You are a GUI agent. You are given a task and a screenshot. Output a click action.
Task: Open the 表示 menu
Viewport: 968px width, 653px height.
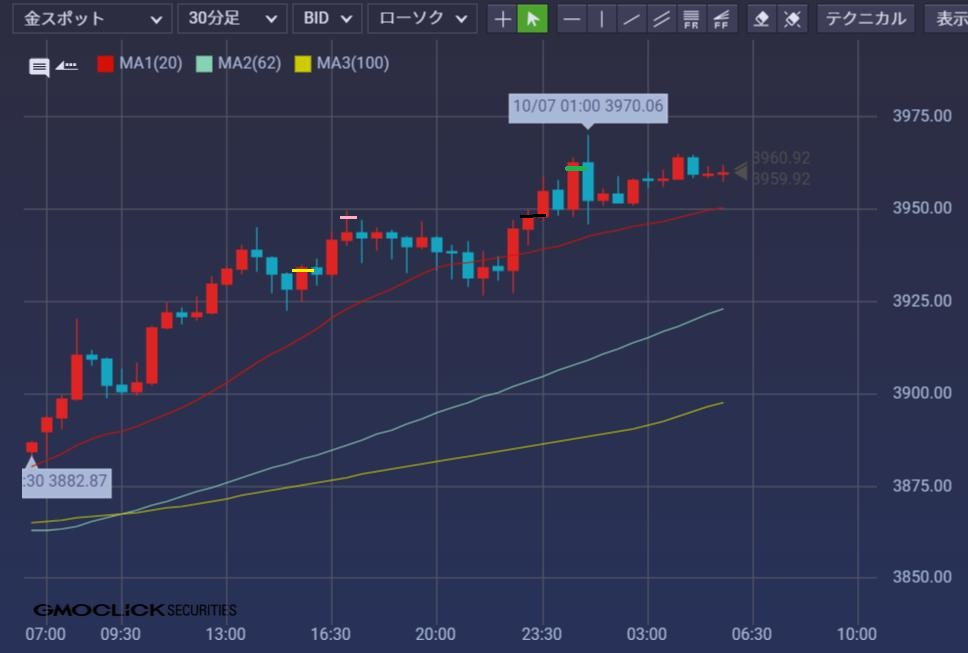(950, 18)
